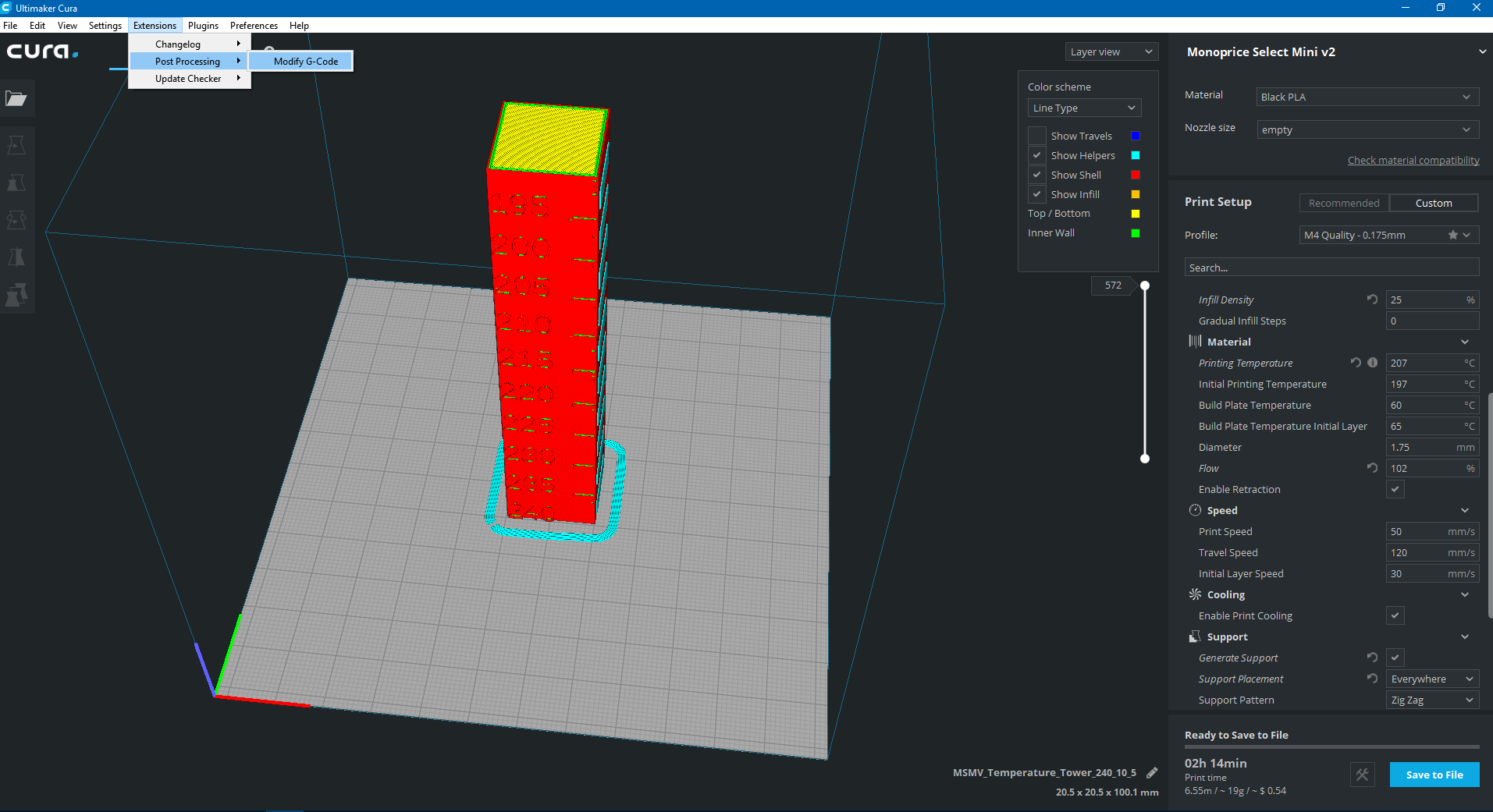Uncheck the Show Infill checkbox
Screen dimensions: 1493x812
[1037, 194]
